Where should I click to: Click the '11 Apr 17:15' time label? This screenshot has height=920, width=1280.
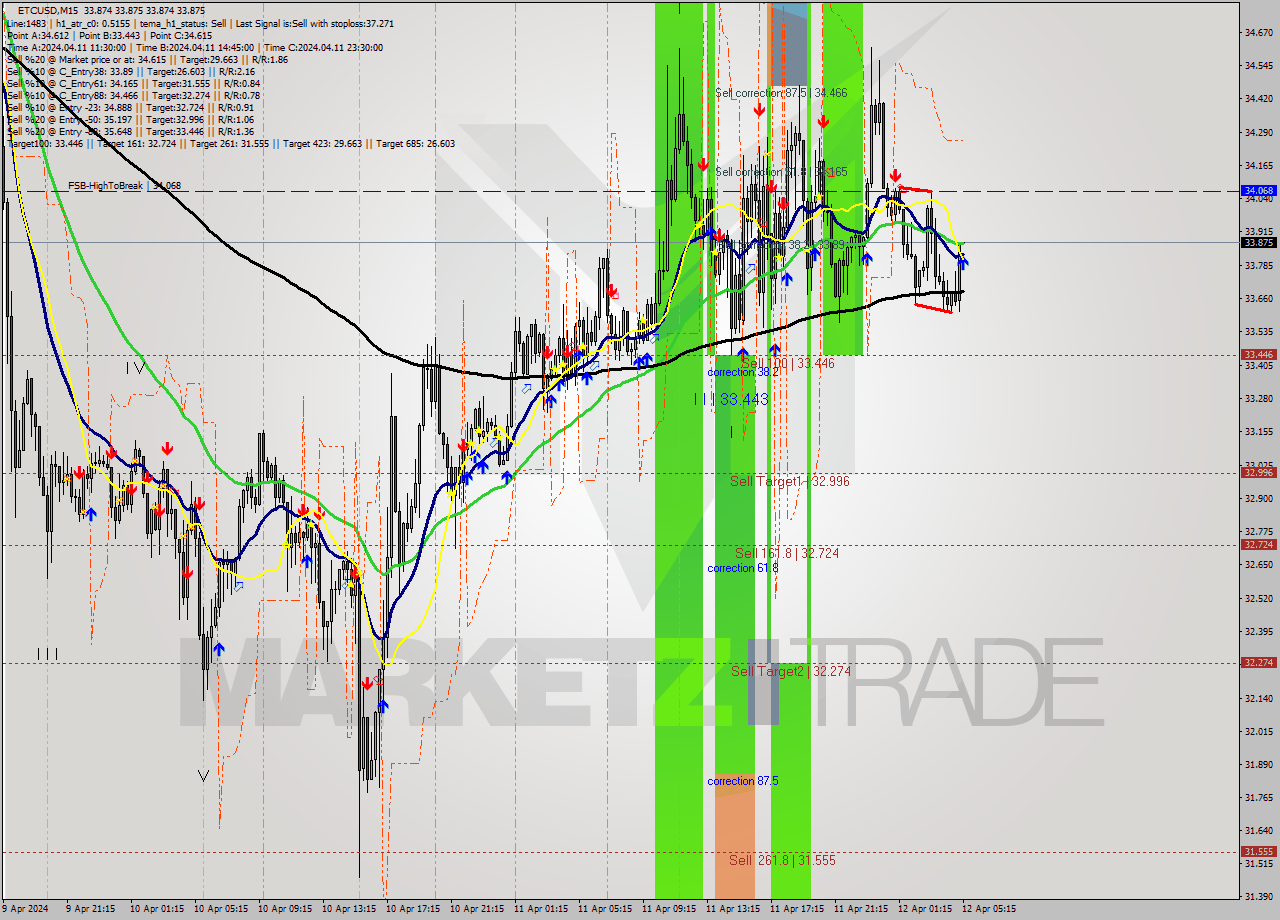click(797, 909)
